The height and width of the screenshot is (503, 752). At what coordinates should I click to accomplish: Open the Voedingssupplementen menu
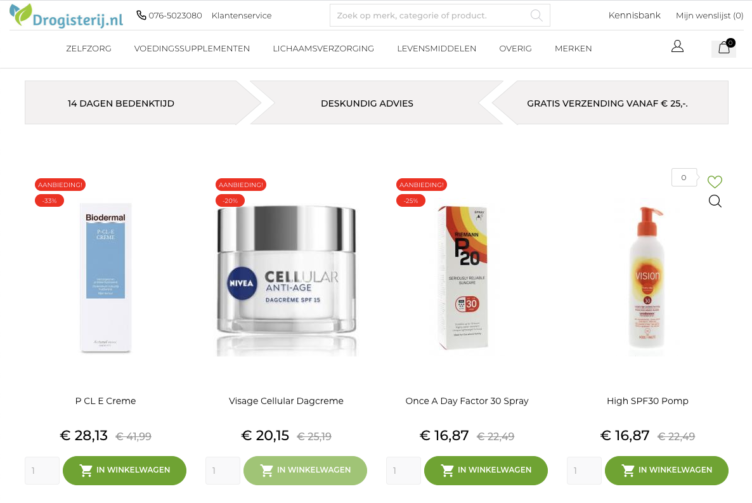coord(192,48)
